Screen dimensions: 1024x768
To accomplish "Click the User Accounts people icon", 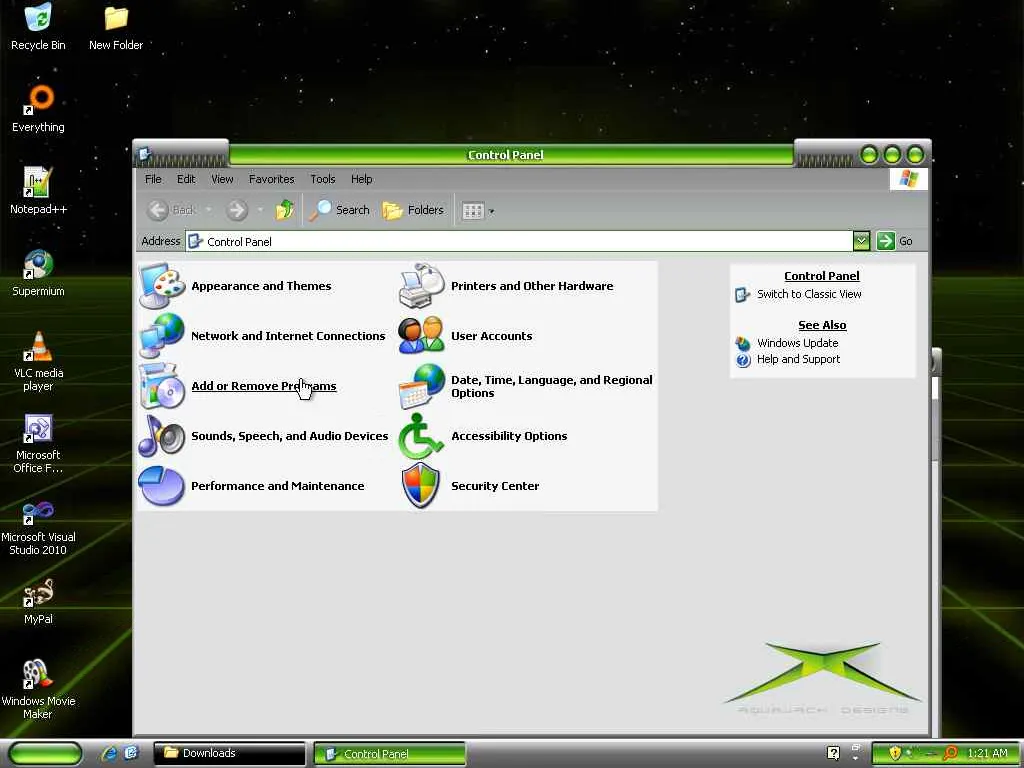I will (421, 335).
